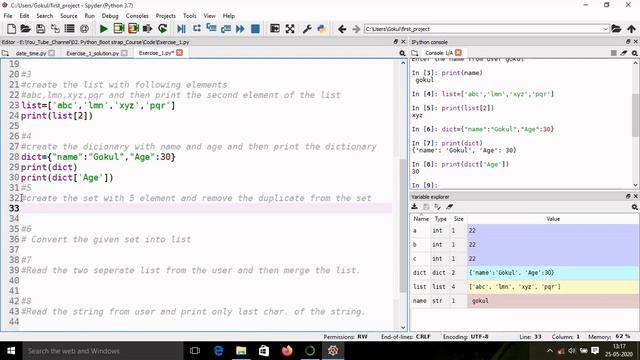
Task: Select the dict variable row value
Action: click(x=553, y=273)
